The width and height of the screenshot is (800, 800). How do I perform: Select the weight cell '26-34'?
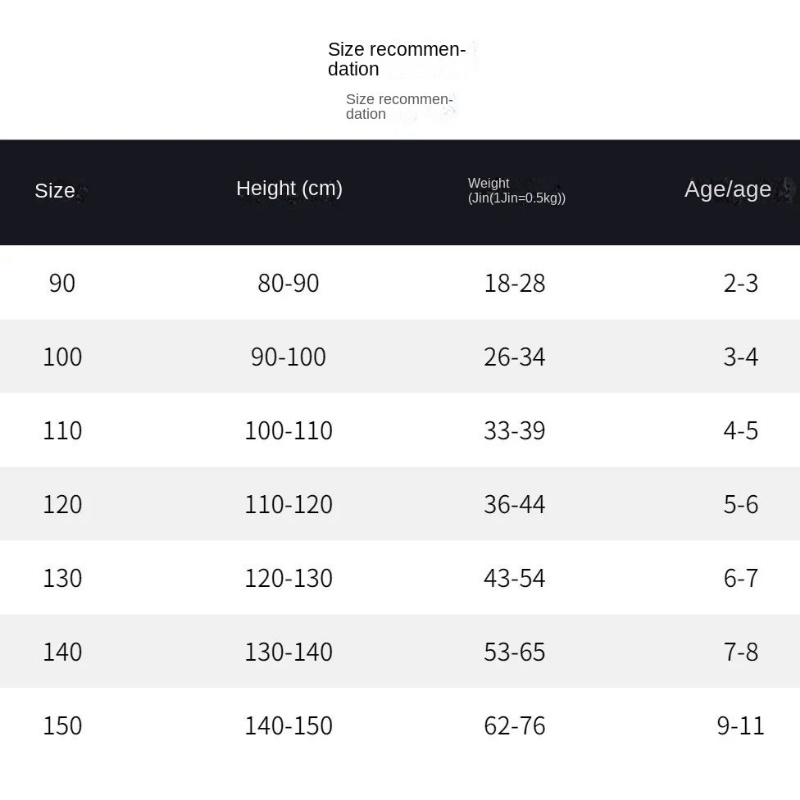pos(515,357)
